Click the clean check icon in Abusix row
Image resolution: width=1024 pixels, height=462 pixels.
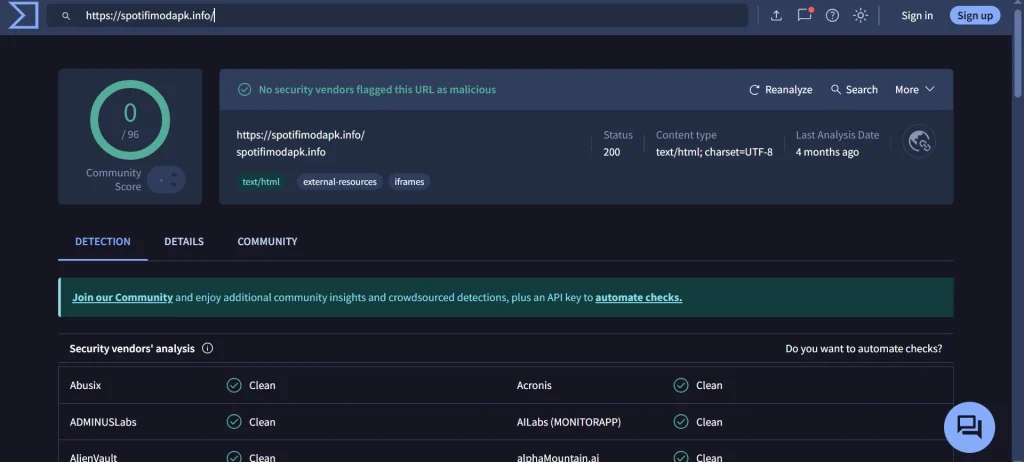click(x=234, y=386)
